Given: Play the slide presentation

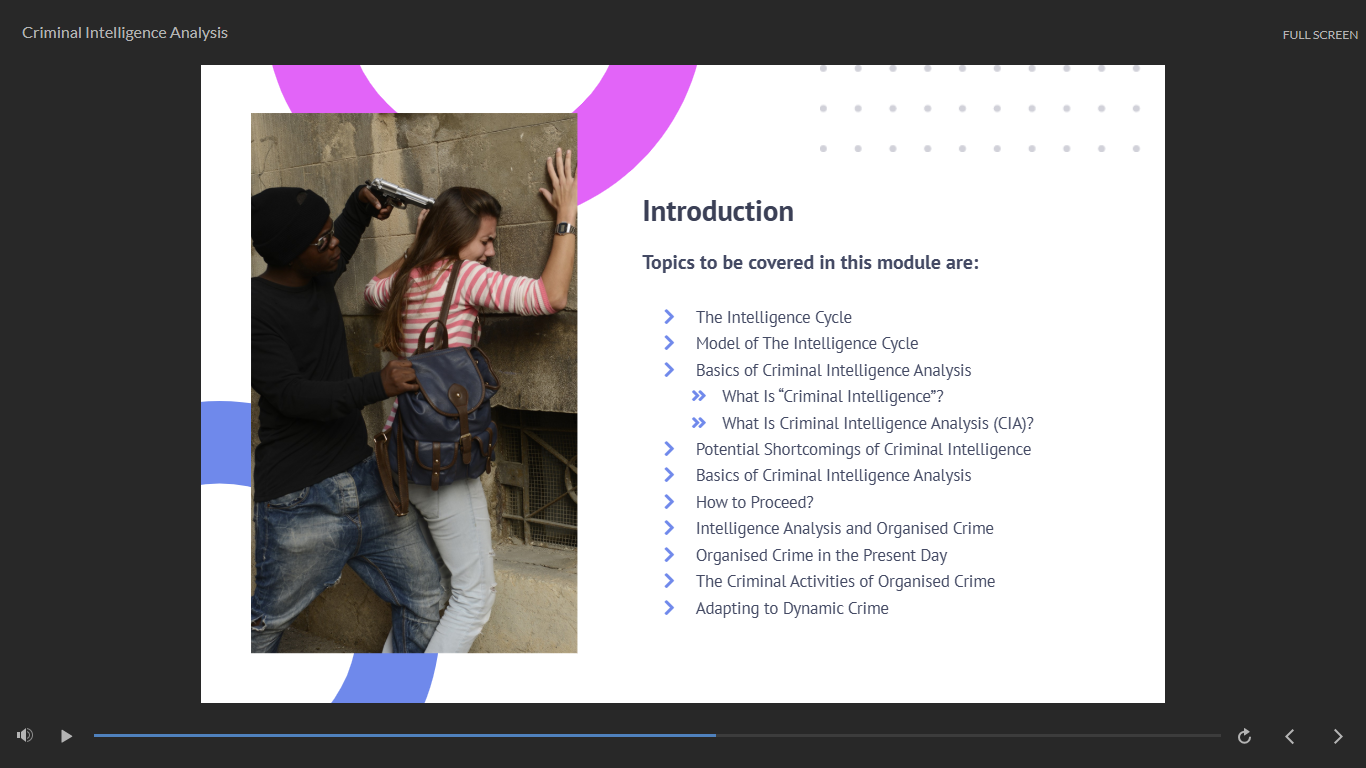Looking at the screenshot, I should [x=66, y=736].
